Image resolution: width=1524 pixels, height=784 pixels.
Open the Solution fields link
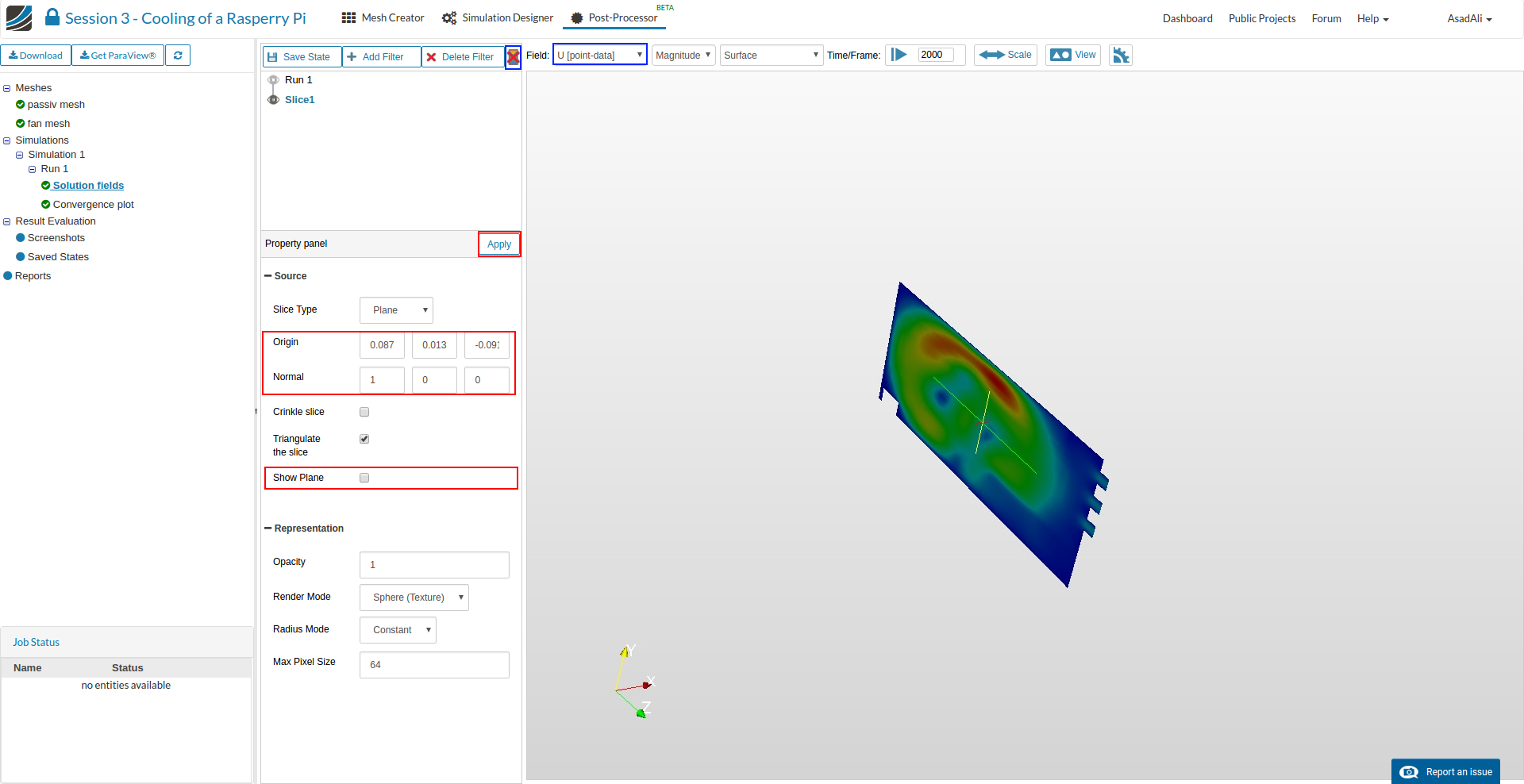tap(88, 186)
